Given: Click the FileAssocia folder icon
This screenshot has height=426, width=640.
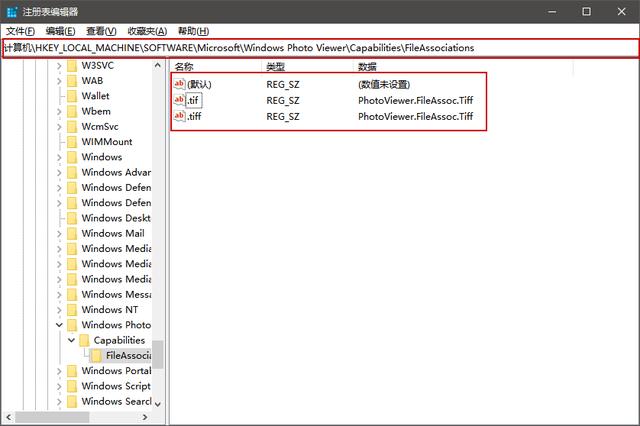Looking at the screenshot, I should coord(96,355).
